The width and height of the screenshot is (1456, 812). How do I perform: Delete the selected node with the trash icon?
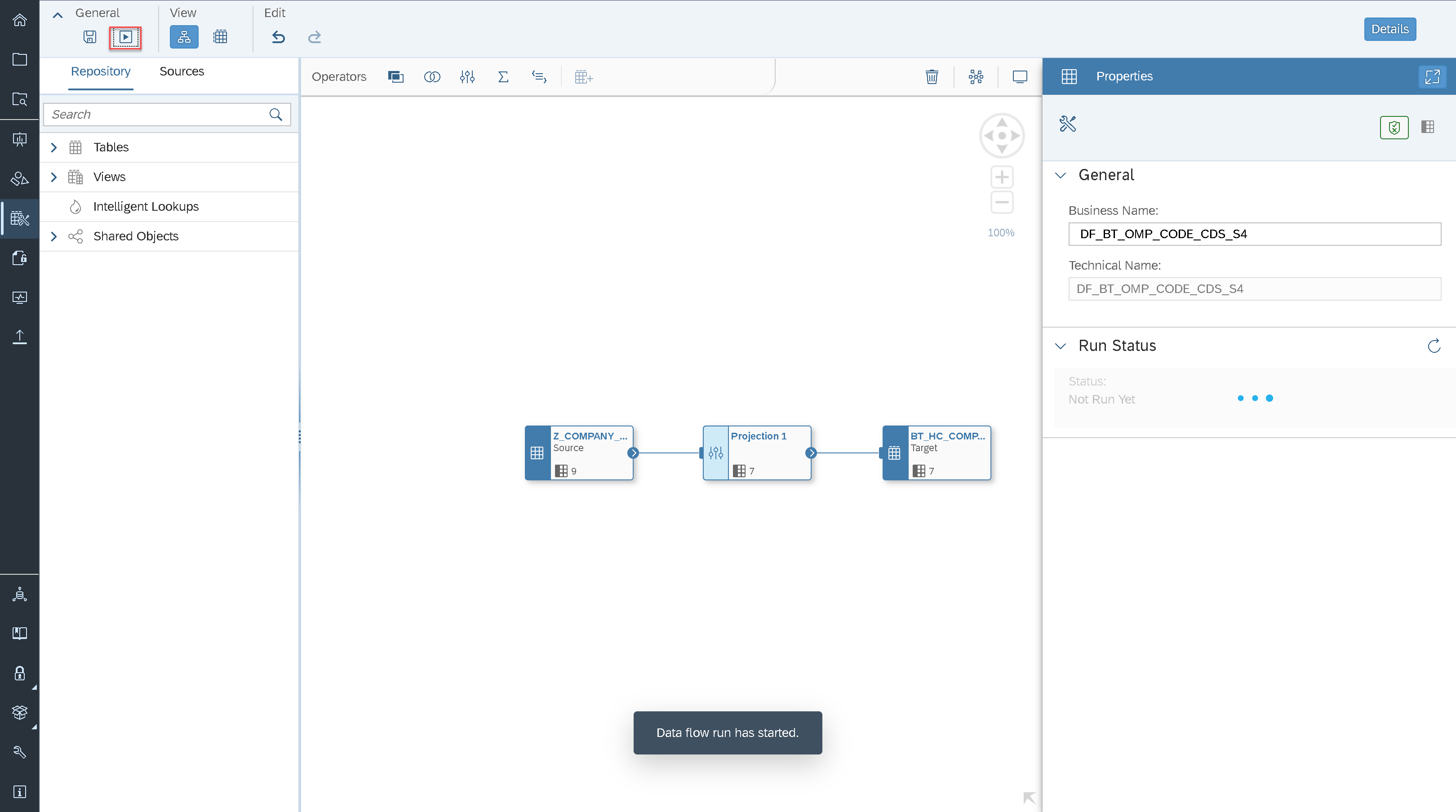tap(932, 77)
